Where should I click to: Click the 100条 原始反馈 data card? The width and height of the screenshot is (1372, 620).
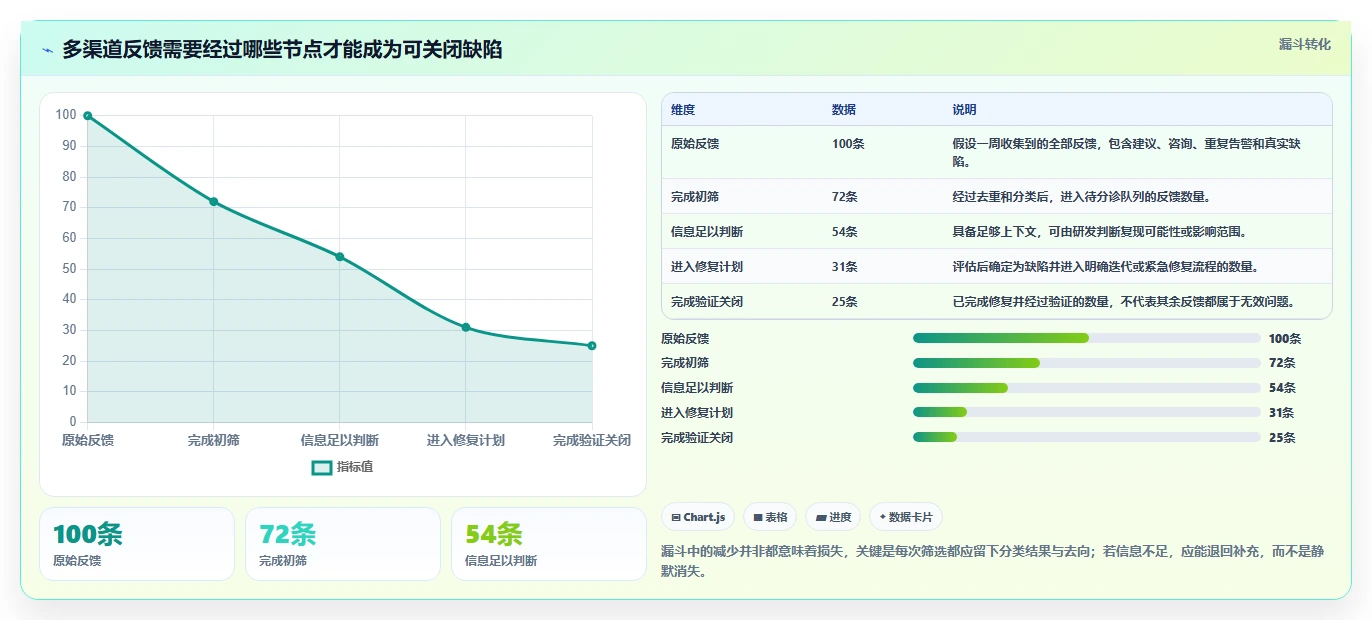point(137,544)
